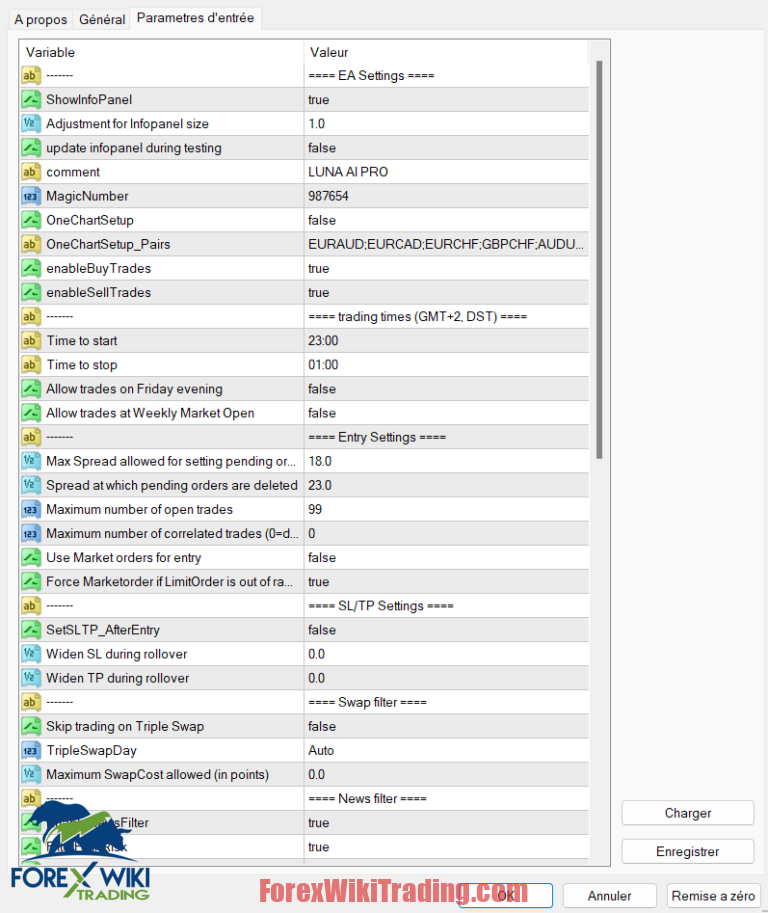Select the ==== EA Settings ==== header value

[447, 76]
